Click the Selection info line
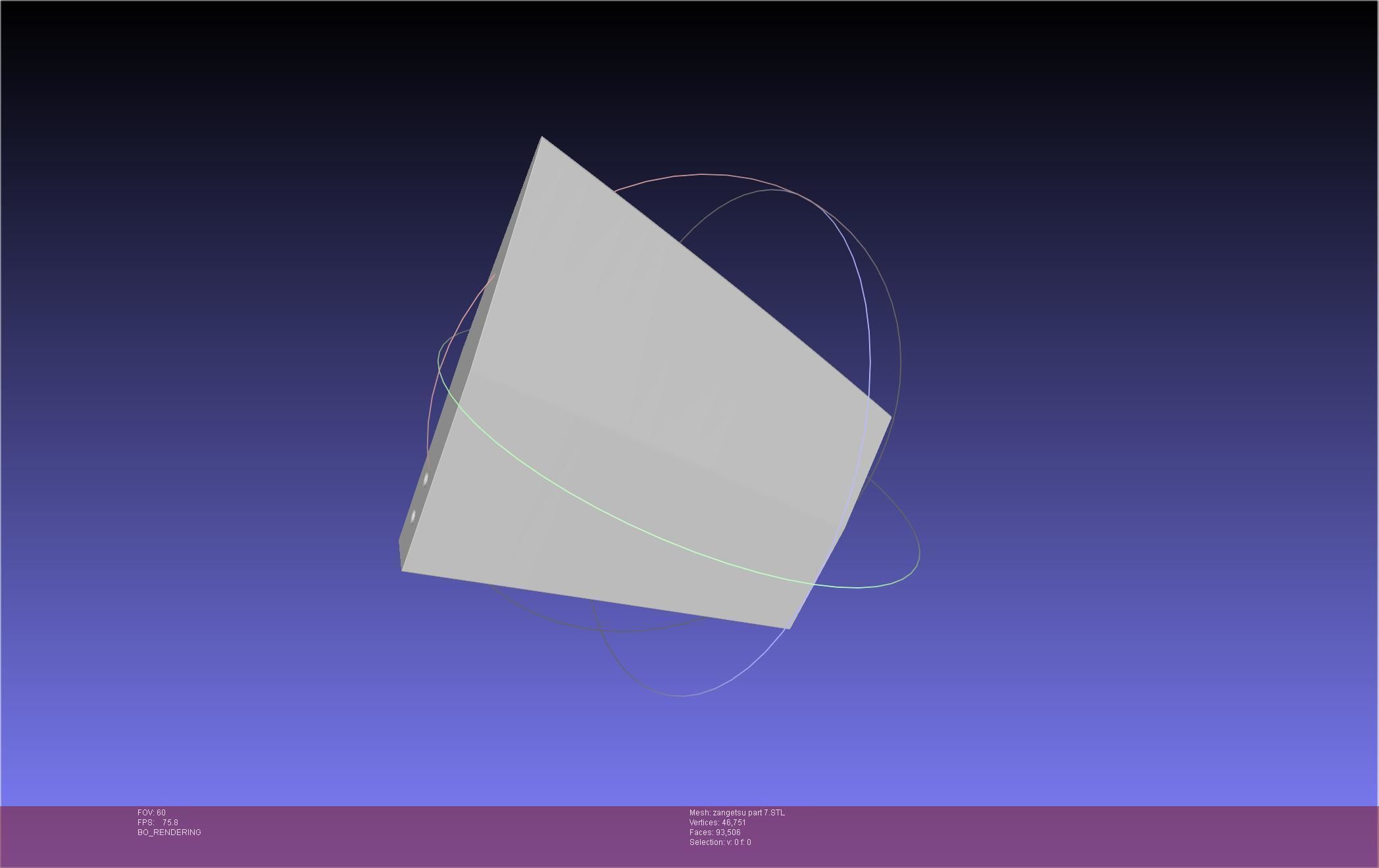The image size is (1379, 868). click(720, 842)
